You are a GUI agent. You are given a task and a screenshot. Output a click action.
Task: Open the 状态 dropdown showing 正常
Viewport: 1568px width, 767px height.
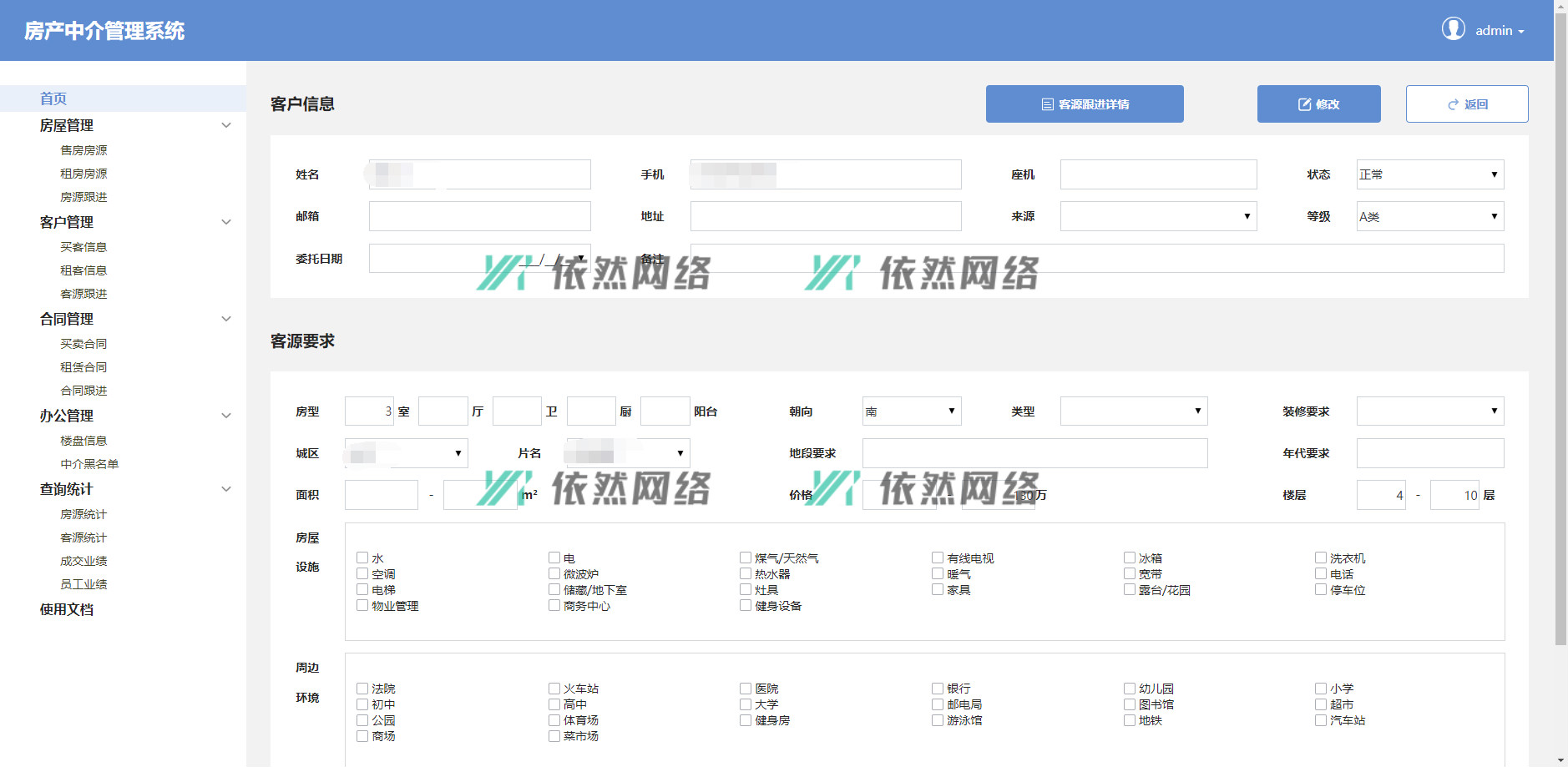click(1429, 174)
